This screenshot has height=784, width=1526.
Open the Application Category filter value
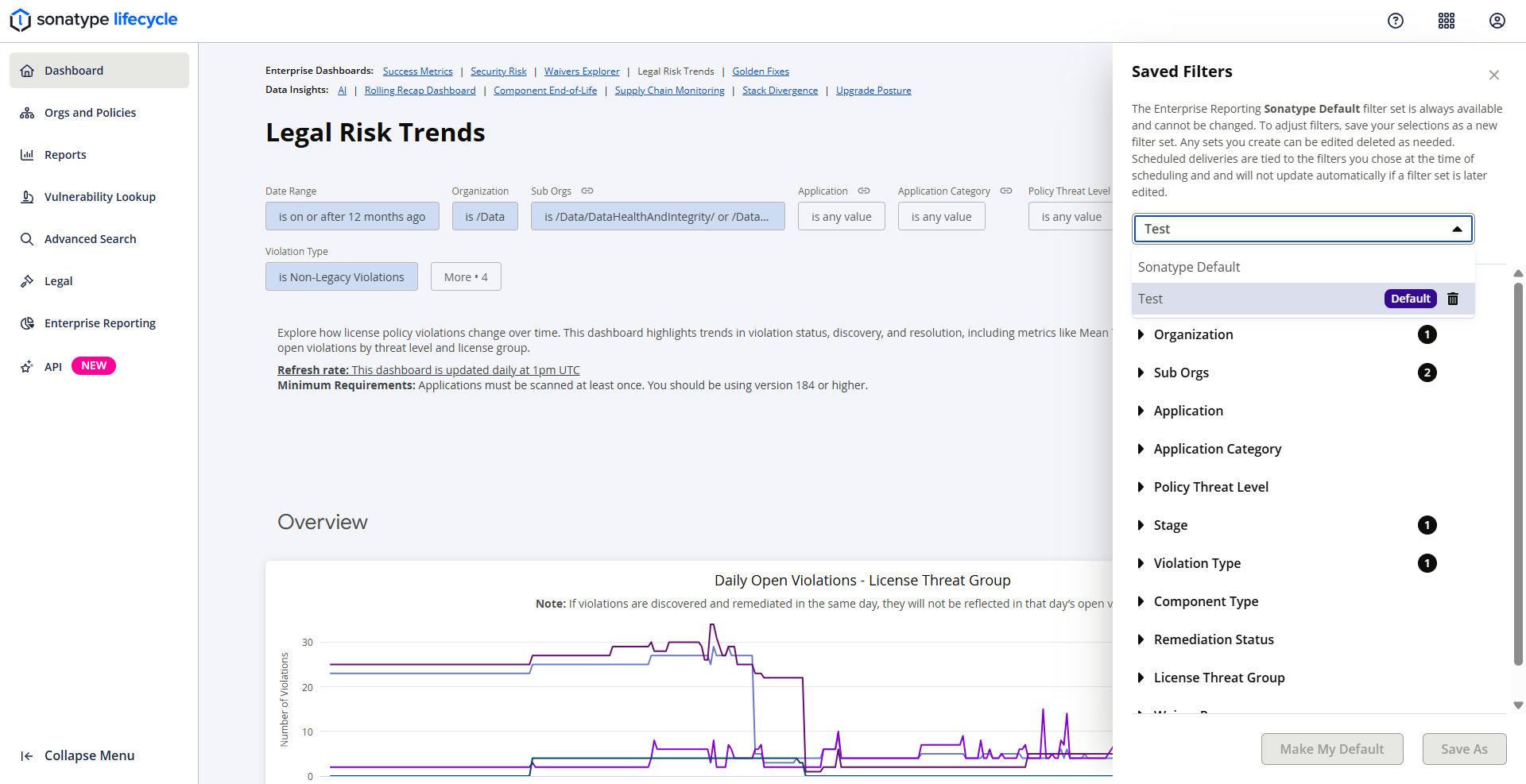(942, 217)
